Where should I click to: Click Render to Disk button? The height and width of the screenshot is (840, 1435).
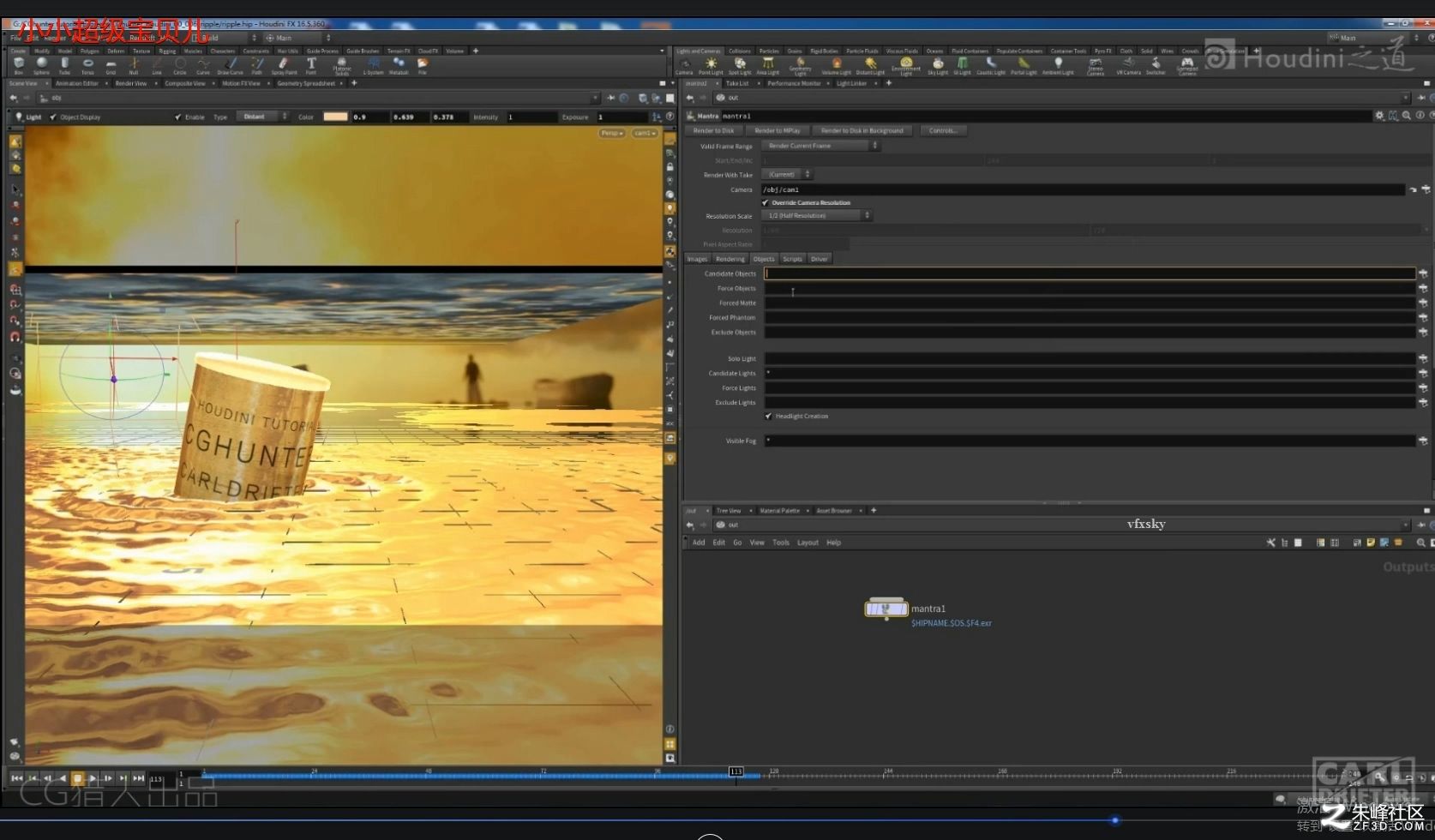[713, 130]
